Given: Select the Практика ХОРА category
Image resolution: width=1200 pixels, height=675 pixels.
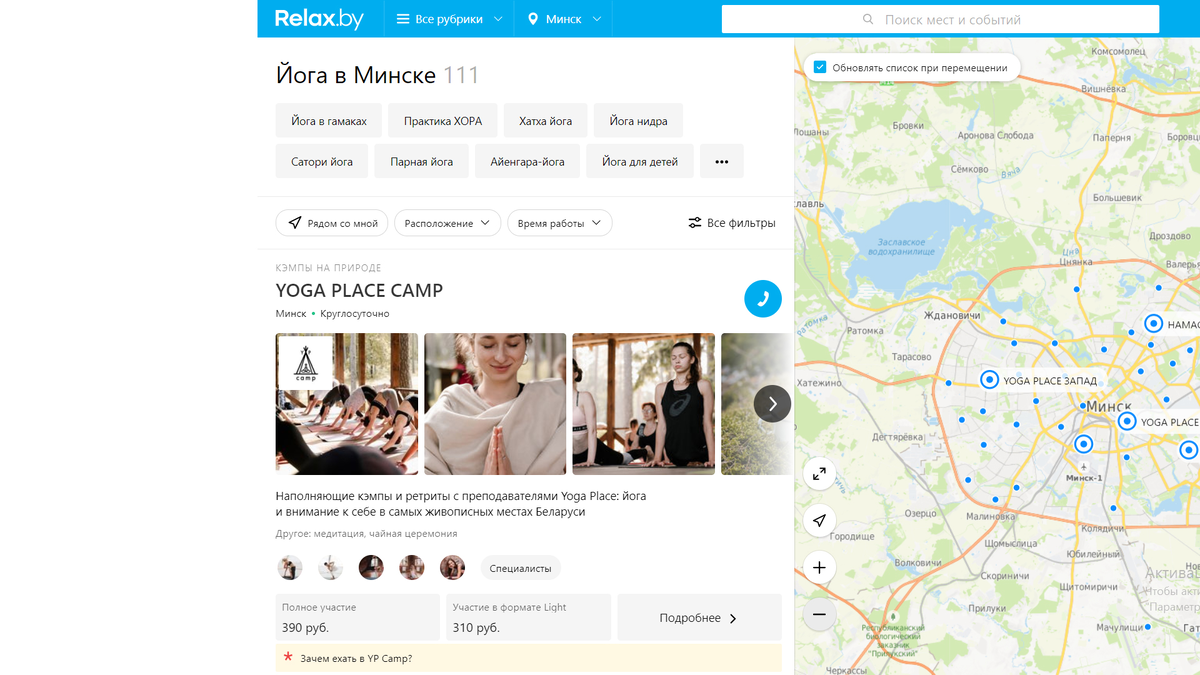Looking at the screenshot, I should click(443, 121).
